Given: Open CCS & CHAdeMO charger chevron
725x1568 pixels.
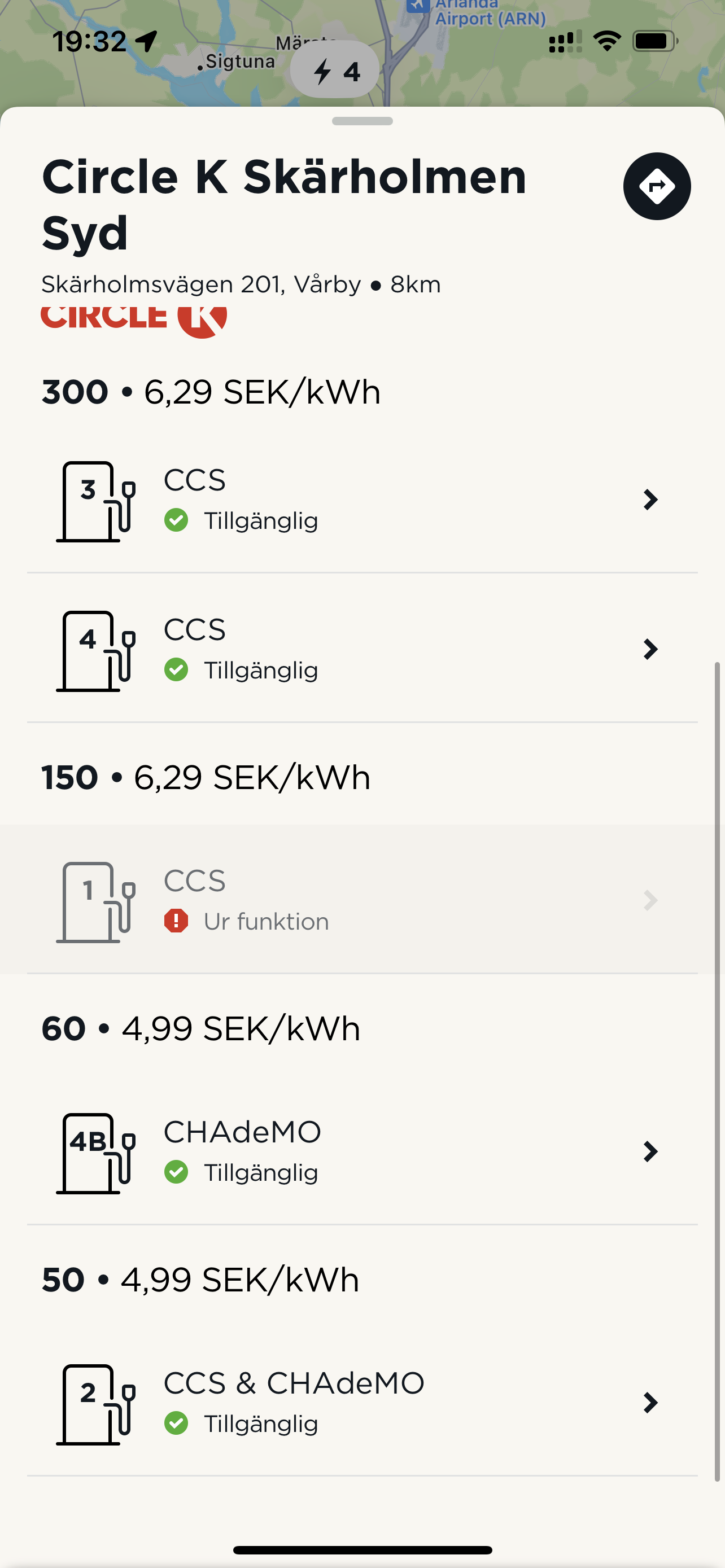Looking at the screenshot, I should [650, 1403].
